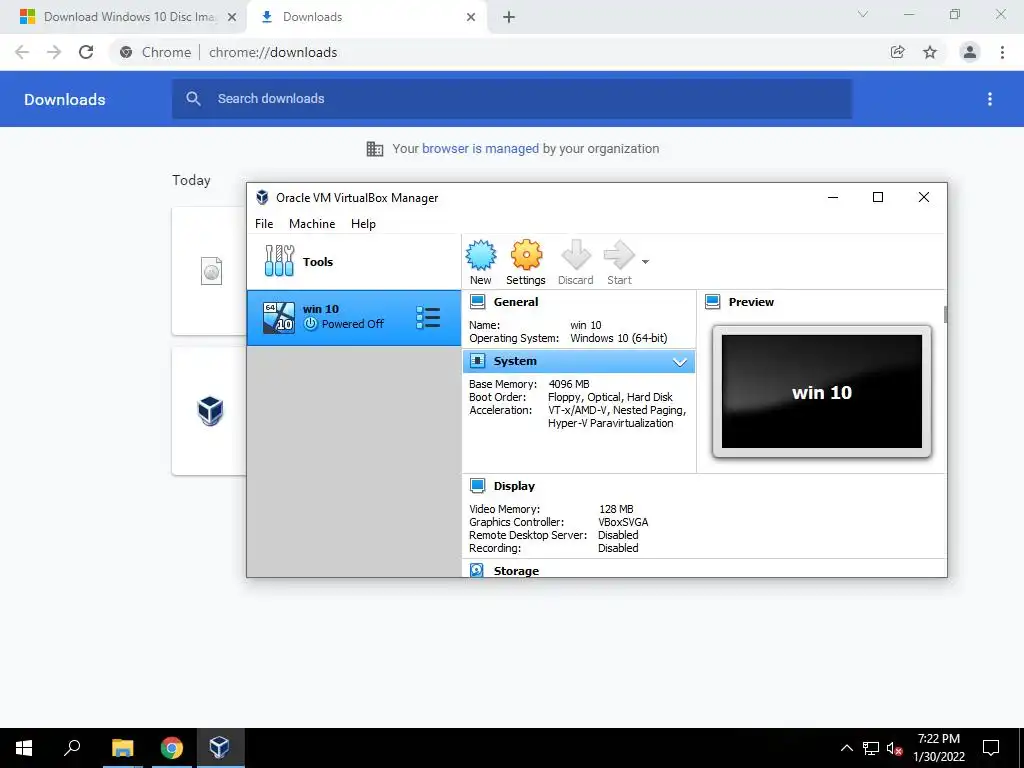
Task: Switch to the Downloads tab in Chrome
Action: pos(366,17)
